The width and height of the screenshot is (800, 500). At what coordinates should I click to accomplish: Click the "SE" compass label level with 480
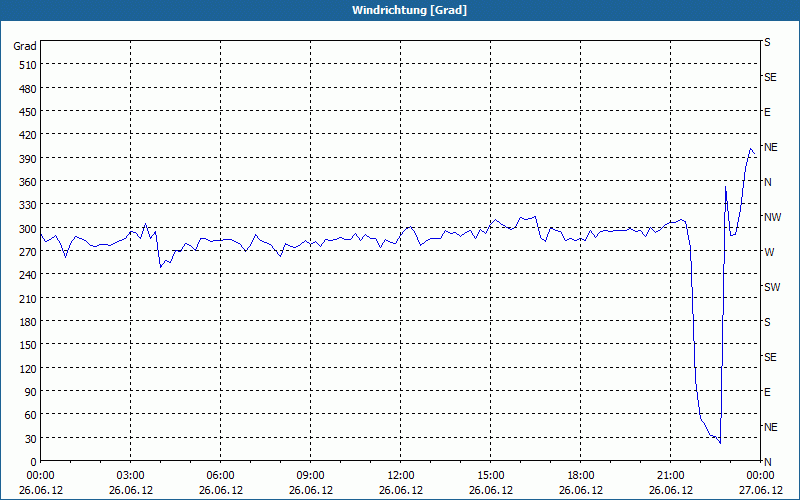tap(770, 77)
